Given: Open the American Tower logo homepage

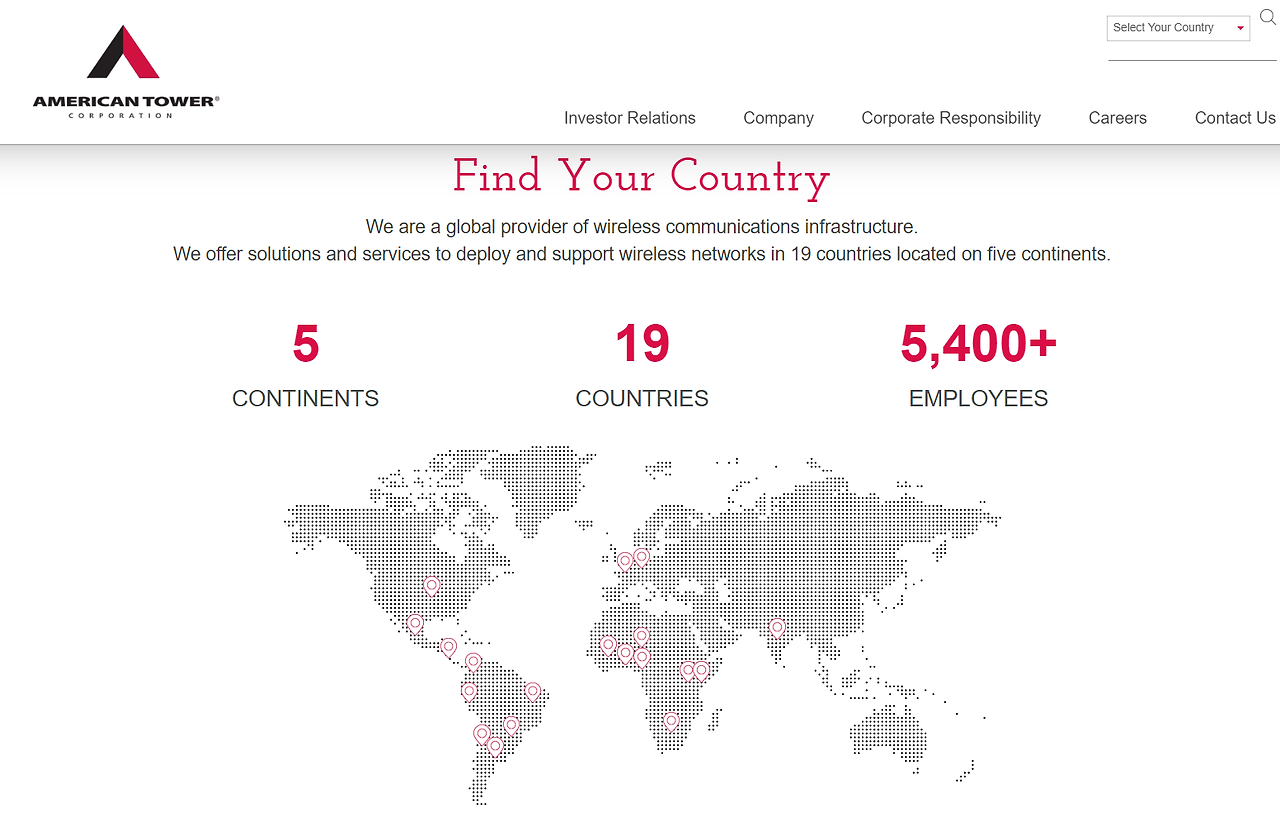Looking at the screenshot, I should [x=126, y=72].
